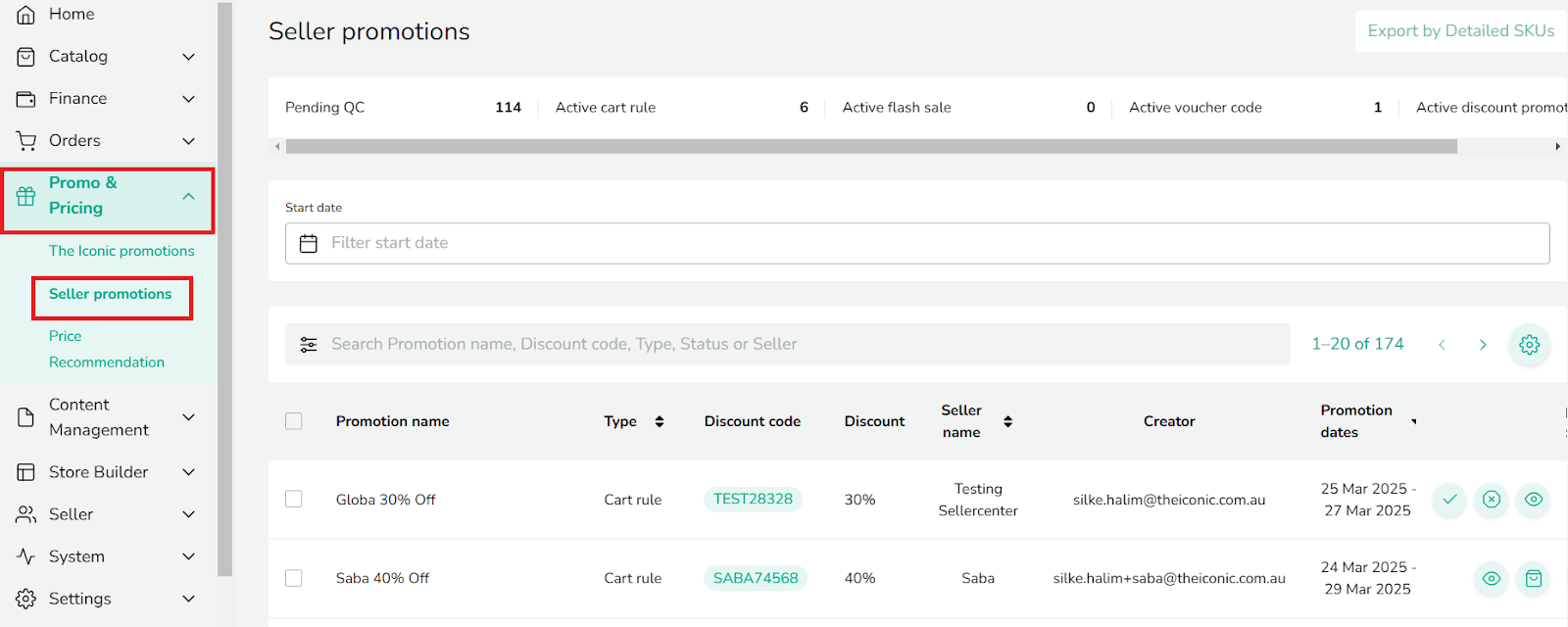Approve the Globa 30% Off promotion
This screenshot has height=627, width=1568.
tap(1449, 500)
